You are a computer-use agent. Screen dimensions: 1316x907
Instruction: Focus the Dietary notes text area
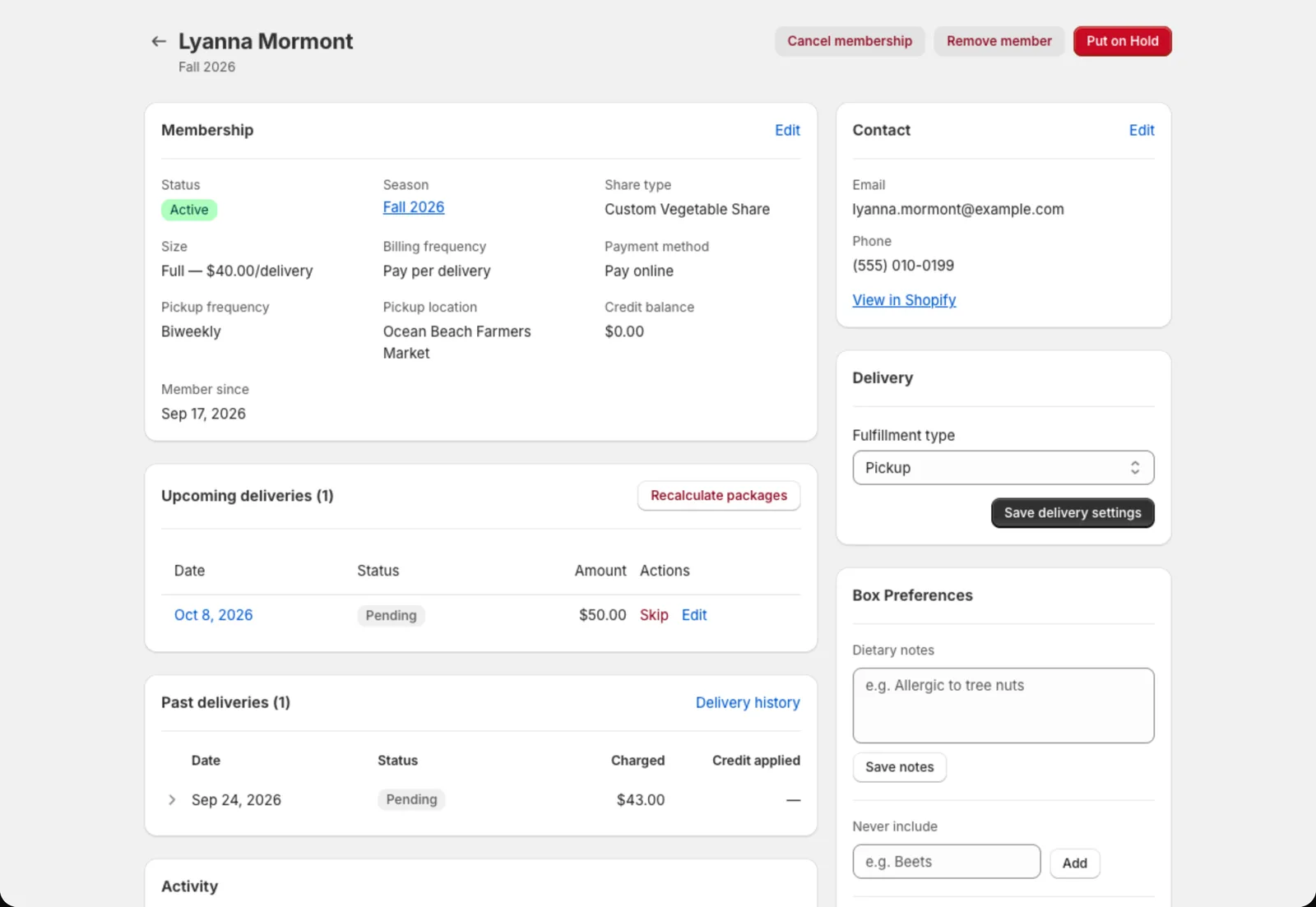click(x=1003, y=706)
